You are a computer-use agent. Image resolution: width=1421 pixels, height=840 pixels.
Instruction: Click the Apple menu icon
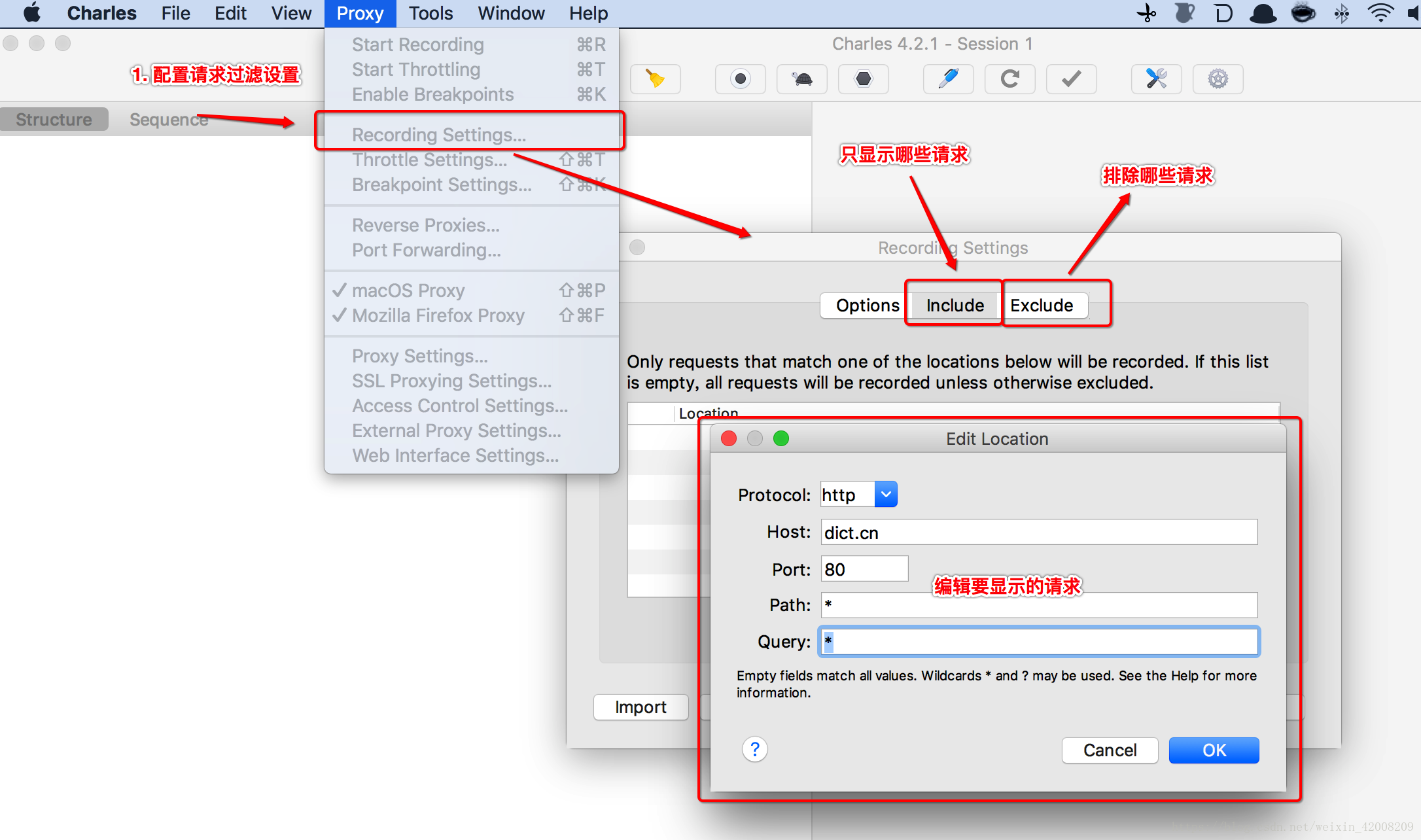coord(32,13)
